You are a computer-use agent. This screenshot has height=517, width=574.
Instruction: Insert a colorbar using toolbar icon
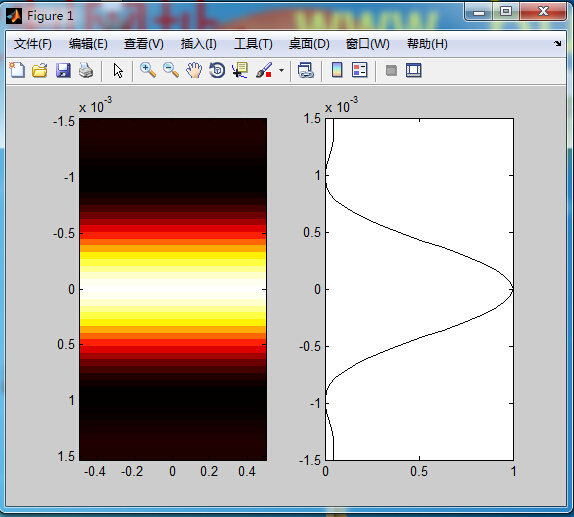(337, 70)
